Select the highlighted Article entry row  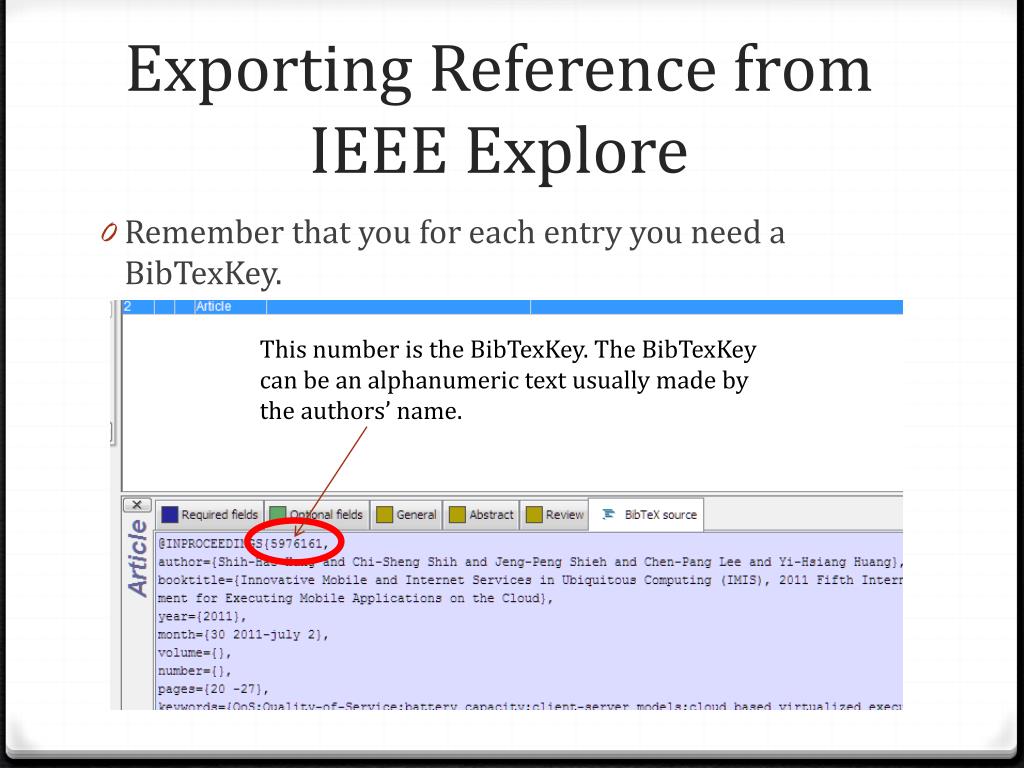point(512,307)
